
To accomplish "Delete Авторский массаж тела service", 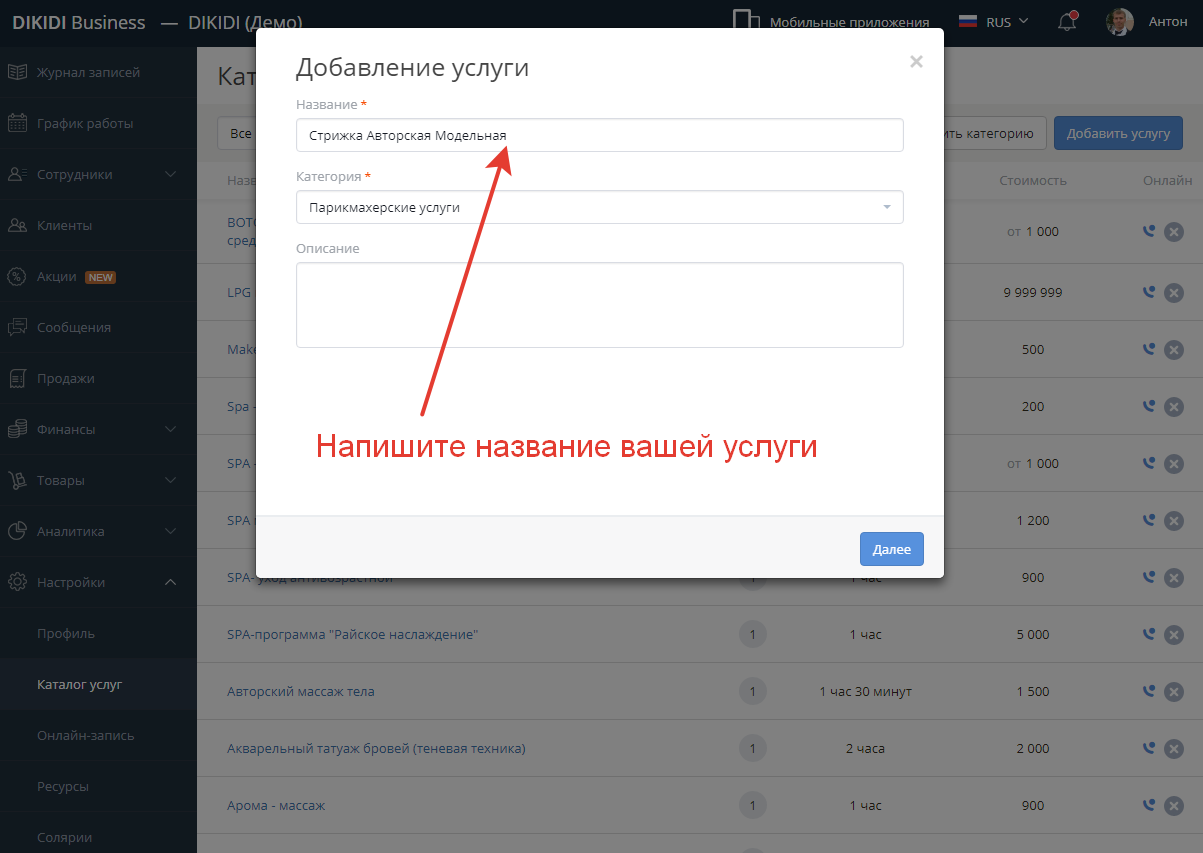I will pyautogui.click(x=1174, y=692).
